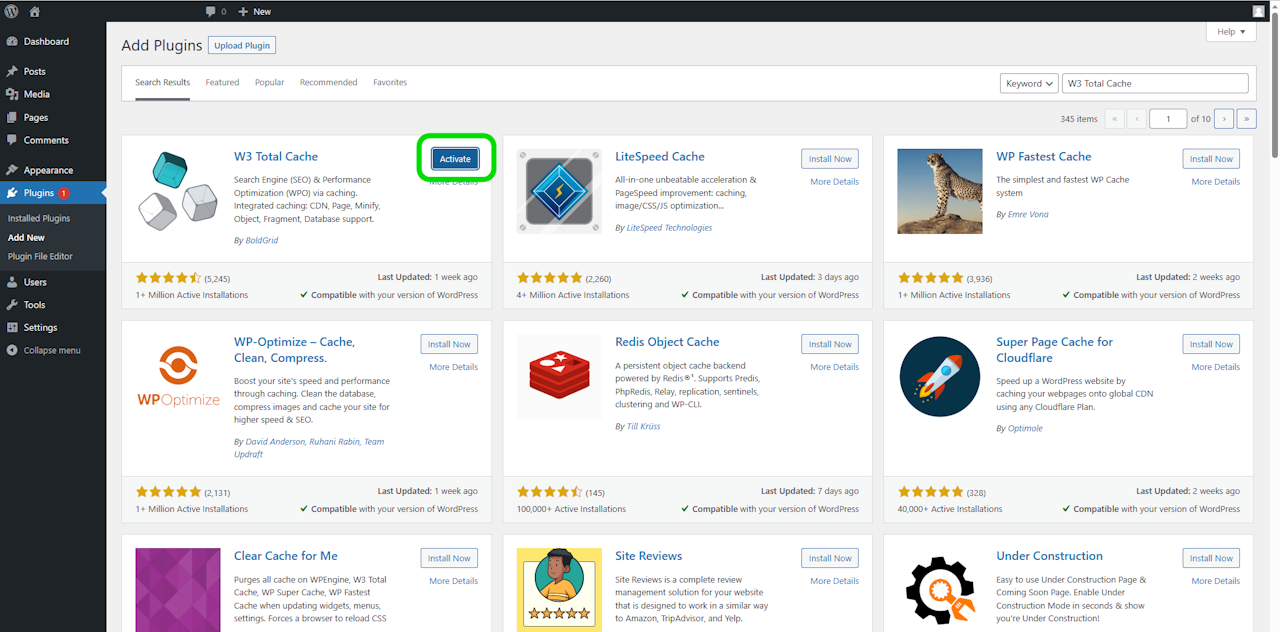
Task: Open the Dashboard sidebar icon
Action: [x=12, y=42]
